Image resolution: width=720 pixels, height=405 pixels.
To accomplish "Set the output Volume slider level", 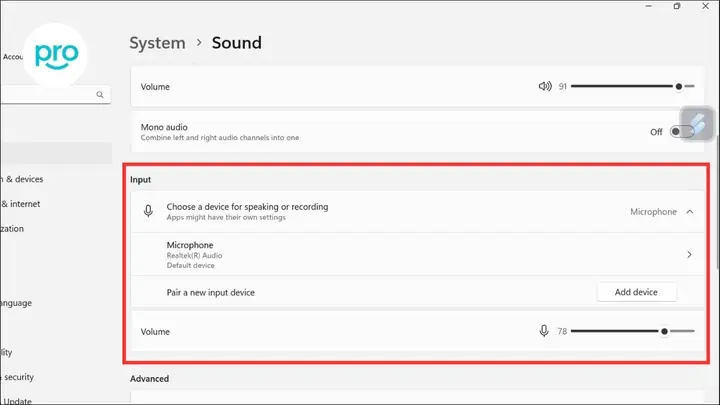I will [x=633, y=86].
